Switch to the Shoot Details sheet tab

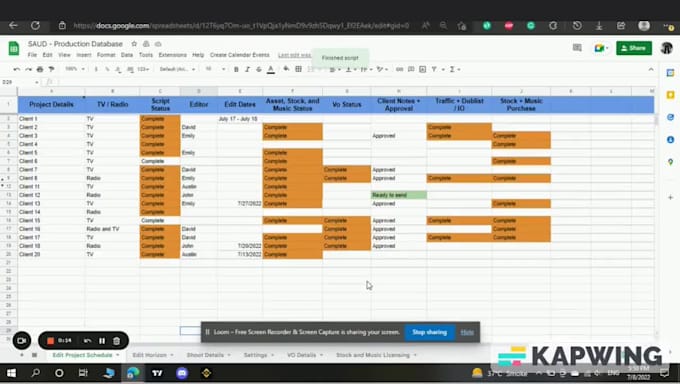point(205,355)
